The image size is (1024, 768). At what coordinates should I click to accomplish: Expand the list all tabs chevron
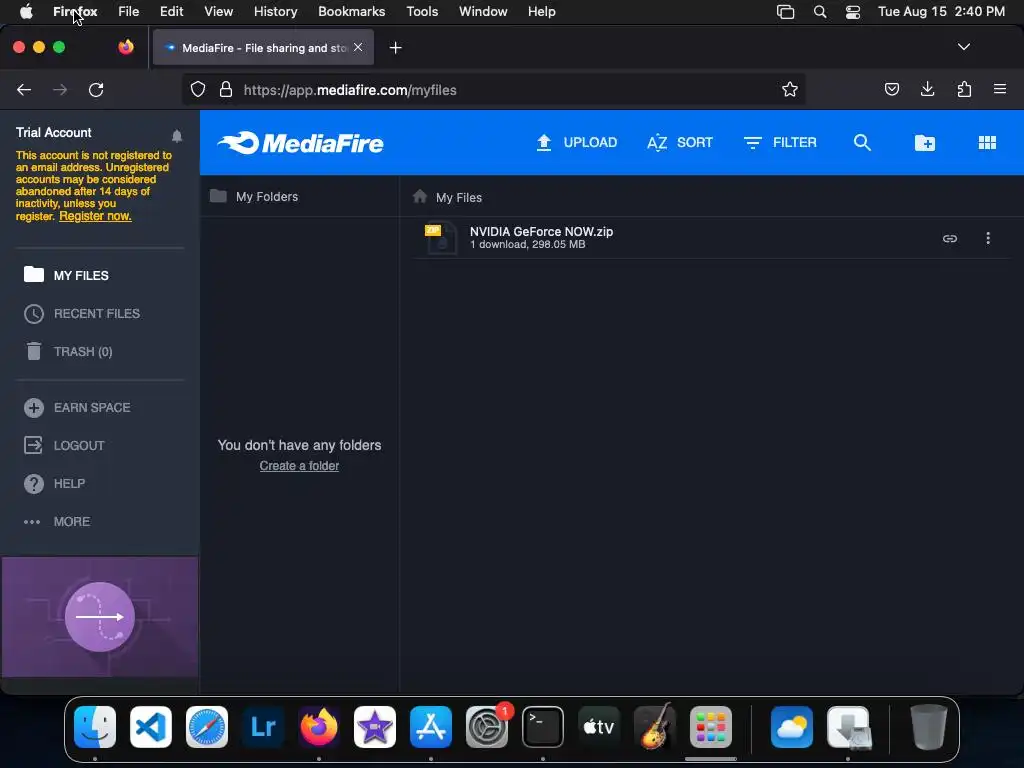click(963, 47)
